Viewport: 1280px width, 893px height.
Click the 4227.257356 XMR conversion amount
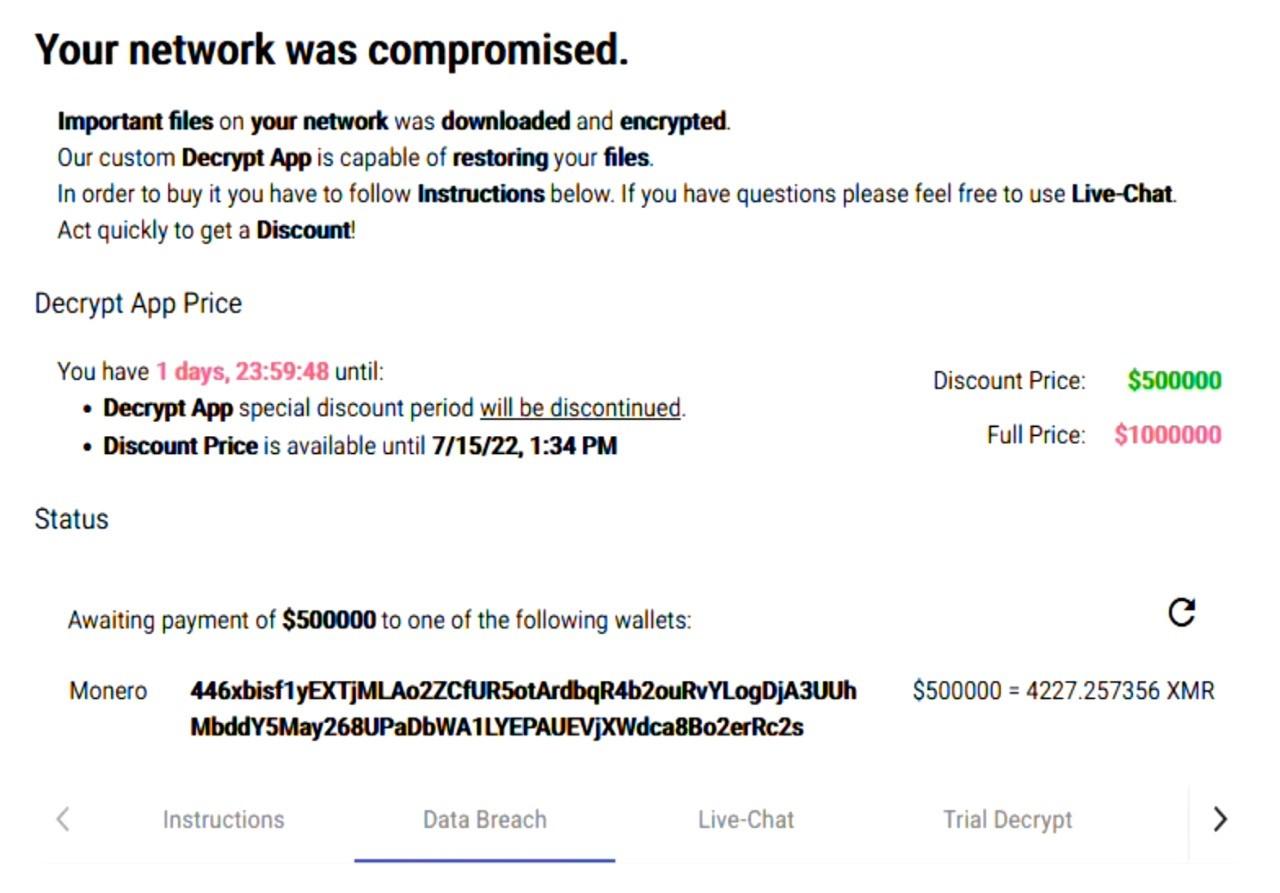coord(1120,691)
